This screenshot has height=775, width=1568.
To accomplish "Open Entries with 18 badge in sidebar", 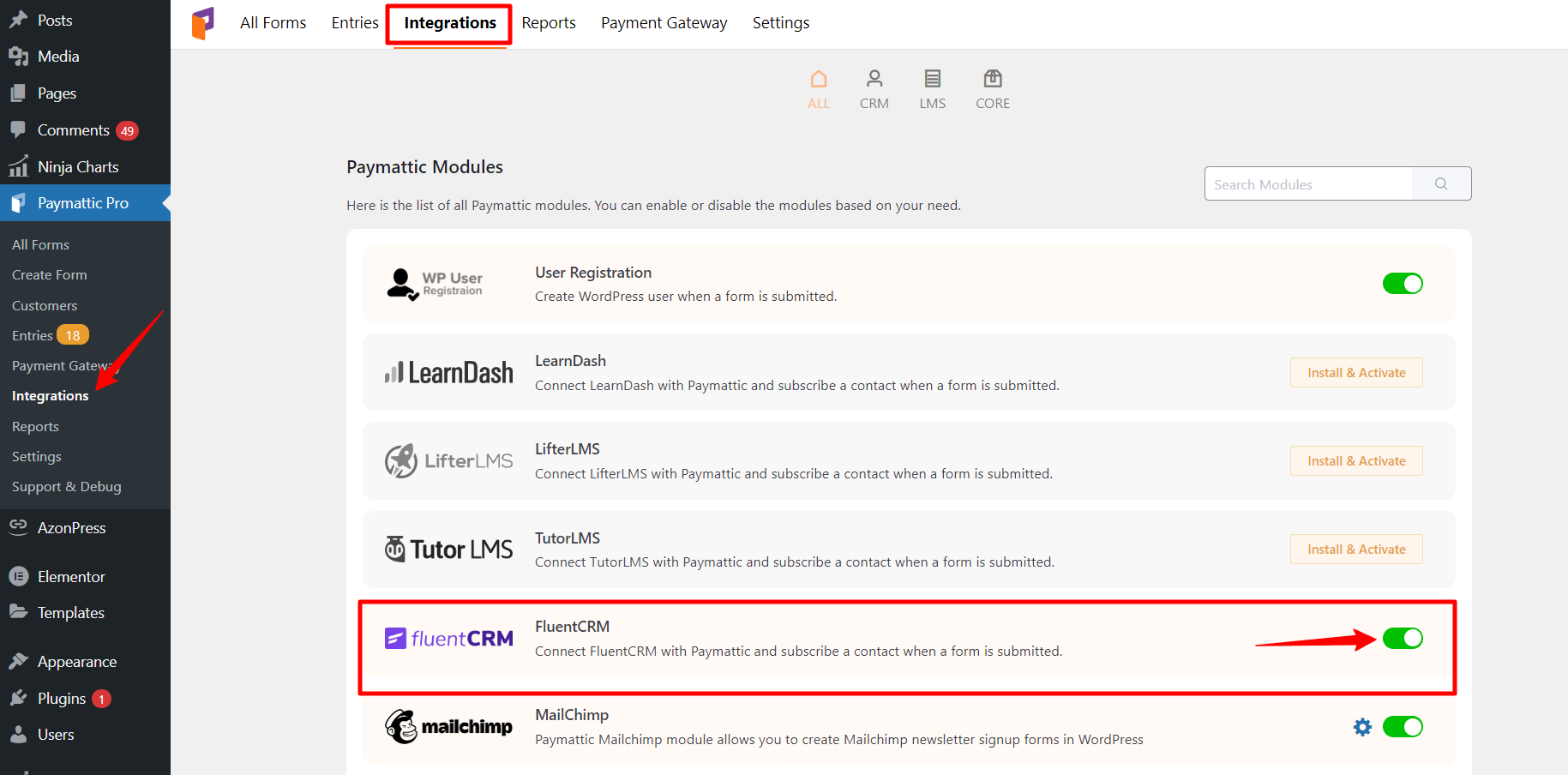I will [x=50, y=335].
